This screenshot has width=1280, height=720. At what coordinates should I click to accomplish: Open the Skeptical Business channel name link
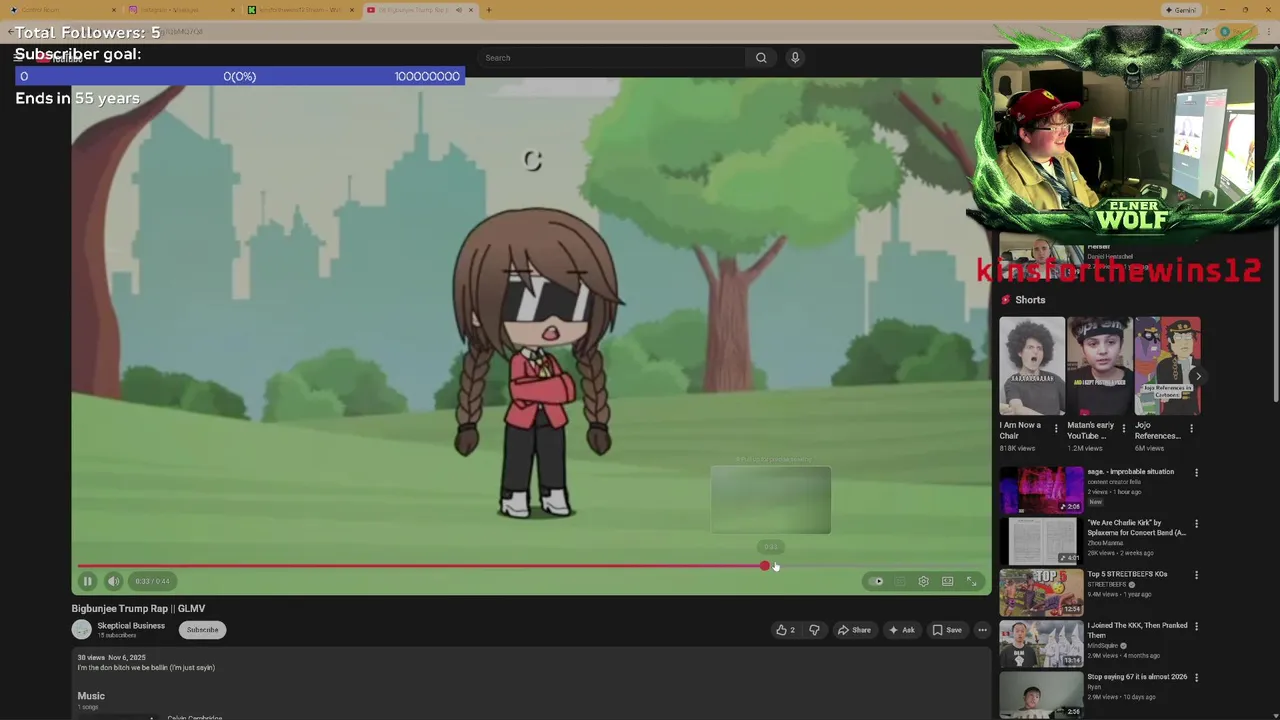pos(131,626)
